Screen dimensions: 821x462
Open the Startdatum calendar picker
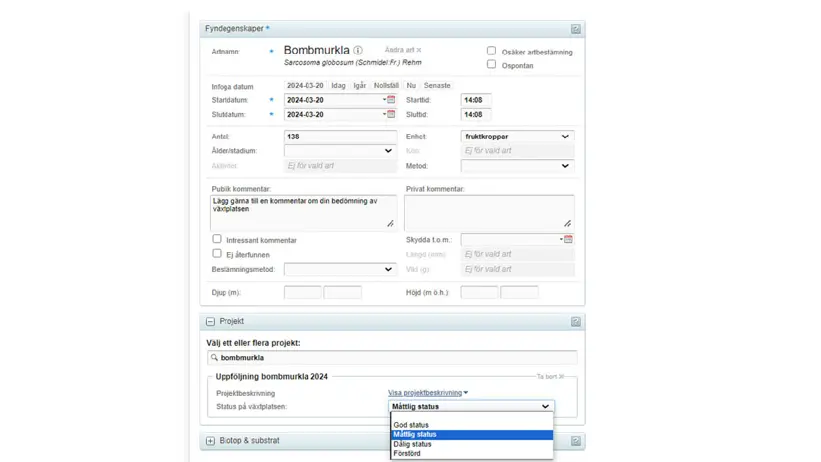click(391, 100)
